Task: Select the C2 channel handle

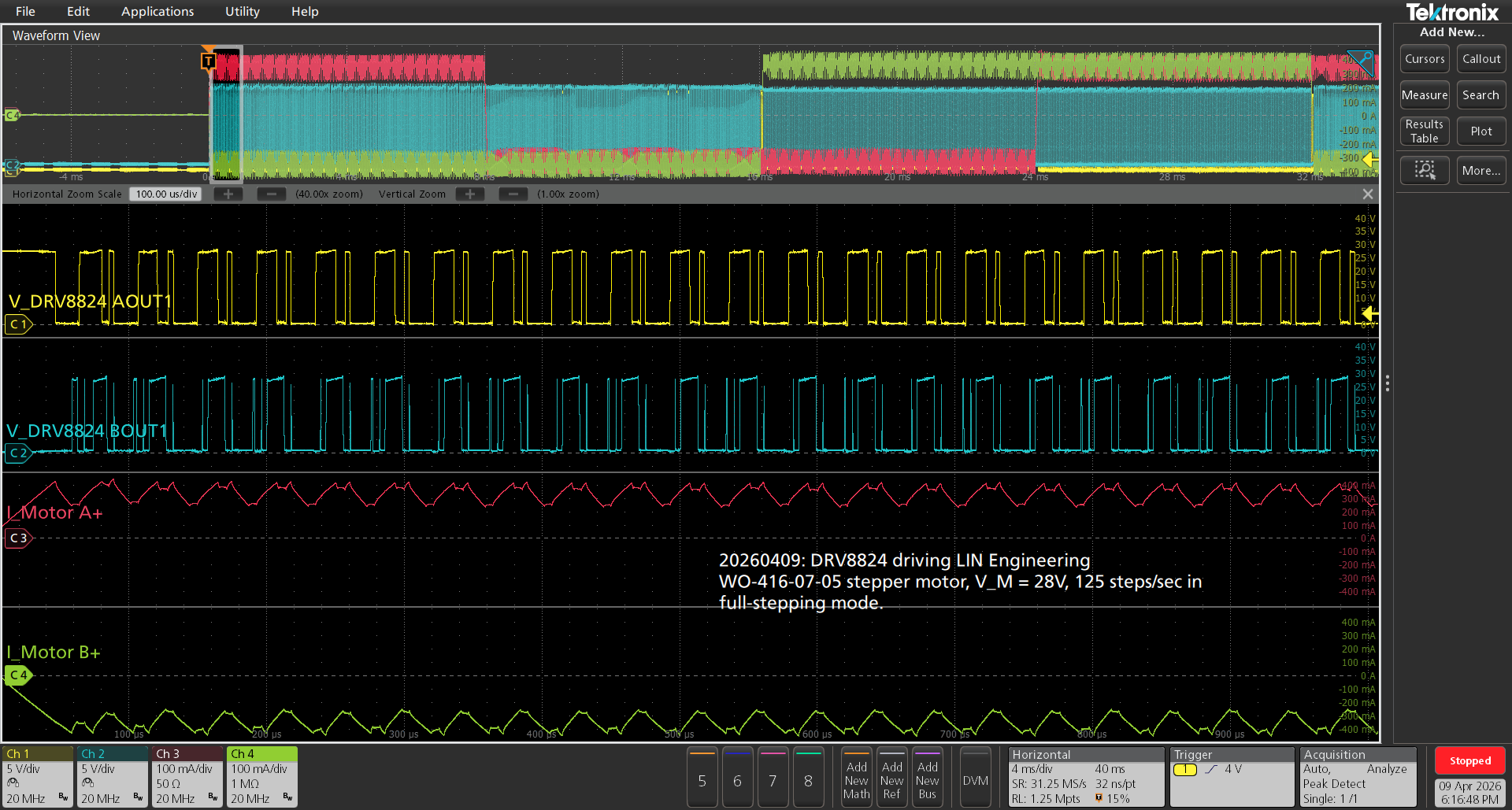Action: [x=19, y=453]
